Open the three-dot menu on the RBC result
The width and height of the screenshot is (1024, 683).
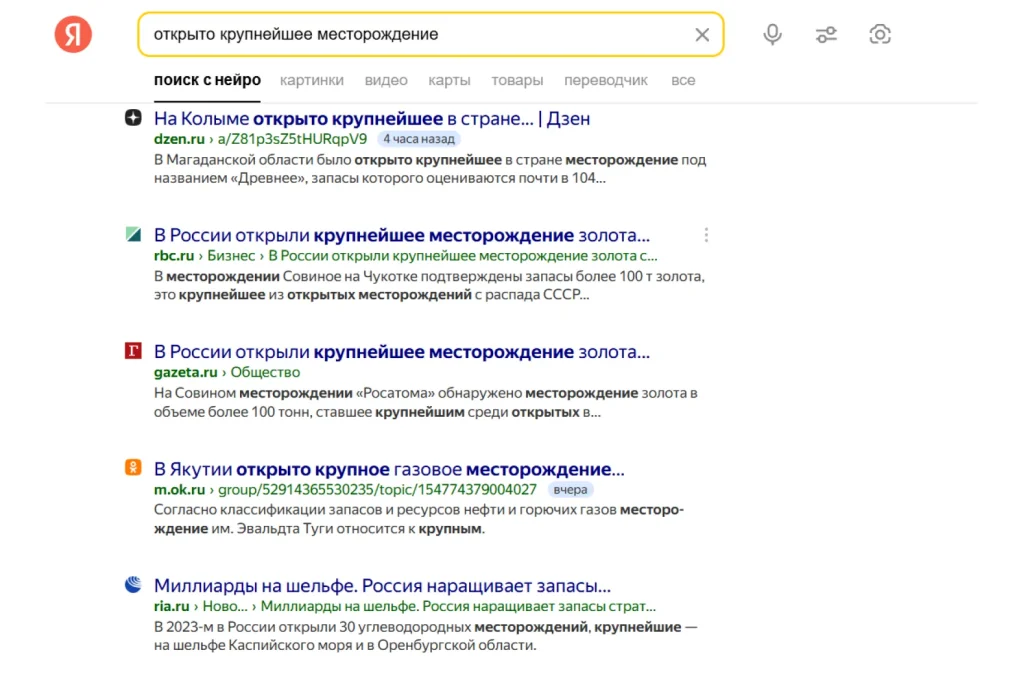coord(707,234)
